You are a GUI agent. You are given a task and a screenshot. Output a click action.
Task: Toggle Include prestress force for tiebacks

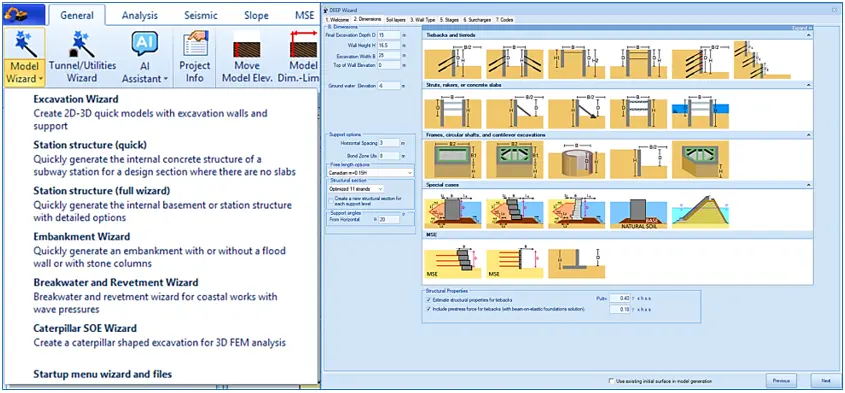(x=428, y=309)
